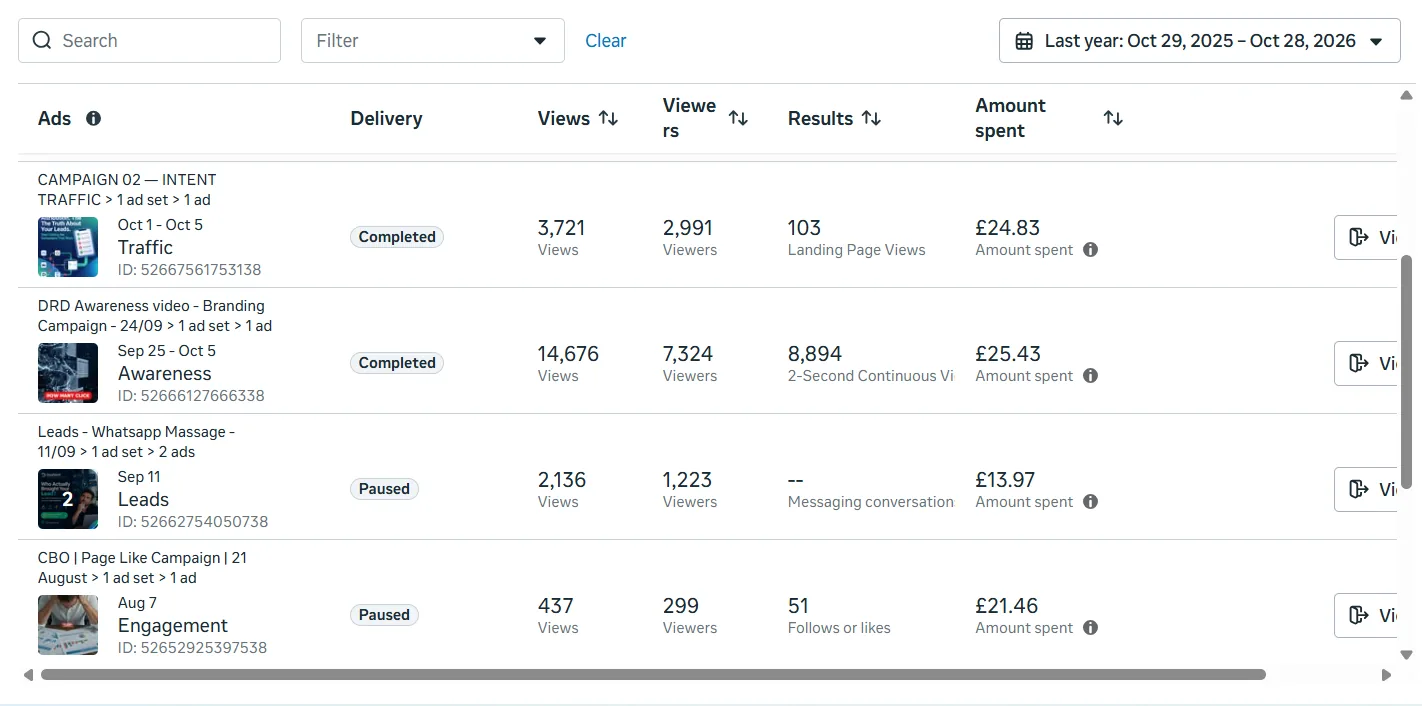Click Leads - Whatsapp Massage campaign breadcrumb
Viewport: 1422px width, 706px height.
pos(137,442)
